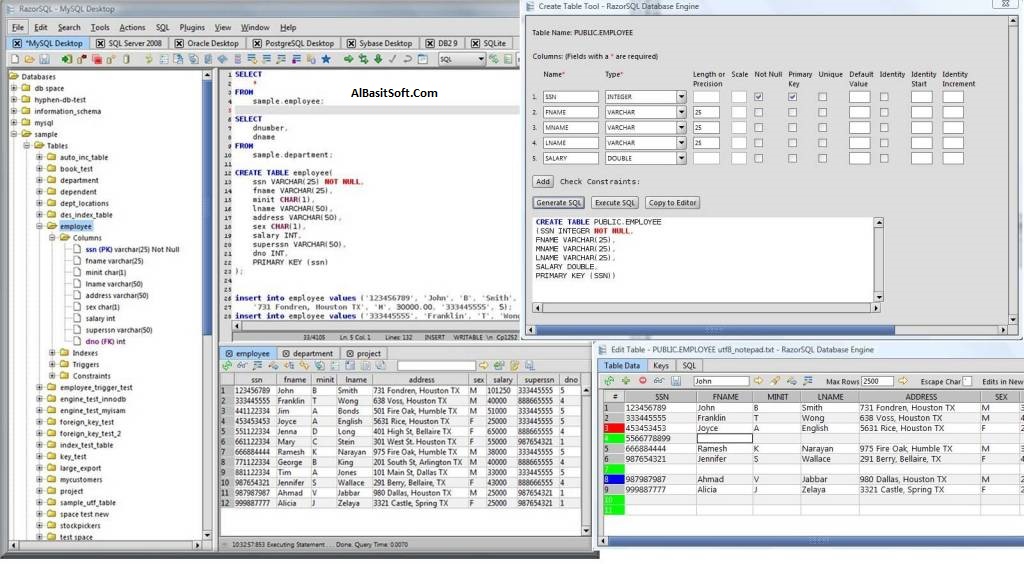This screenshot has width=1024, height=564.
Task: Click the orange arrow beside results search field
Action: (483, 366)
